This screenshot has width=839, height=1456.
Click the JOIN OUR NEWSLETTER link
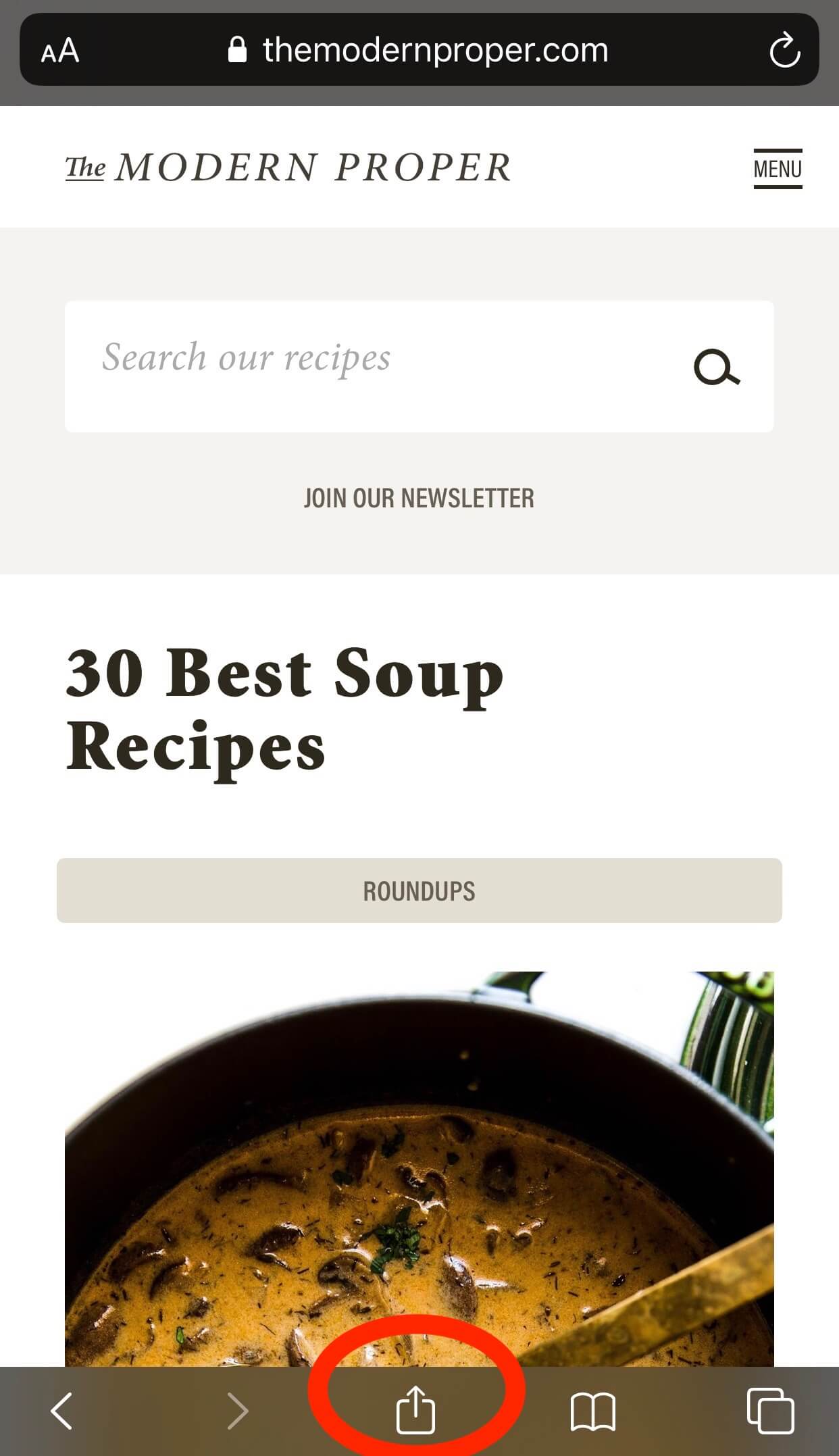tap(419, 499)
